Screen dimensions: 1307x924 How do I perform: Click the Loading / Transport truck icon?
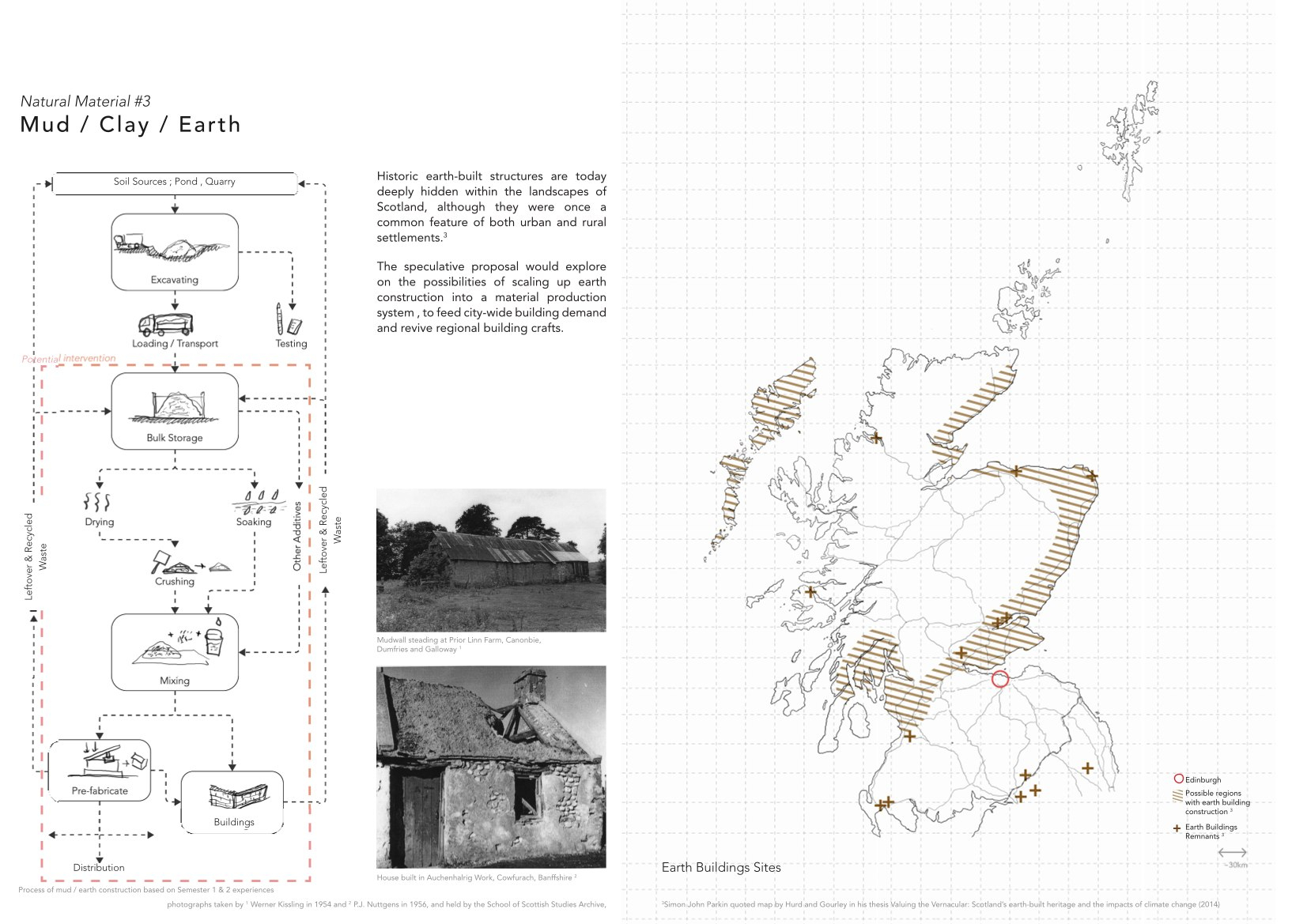point(165,324)
